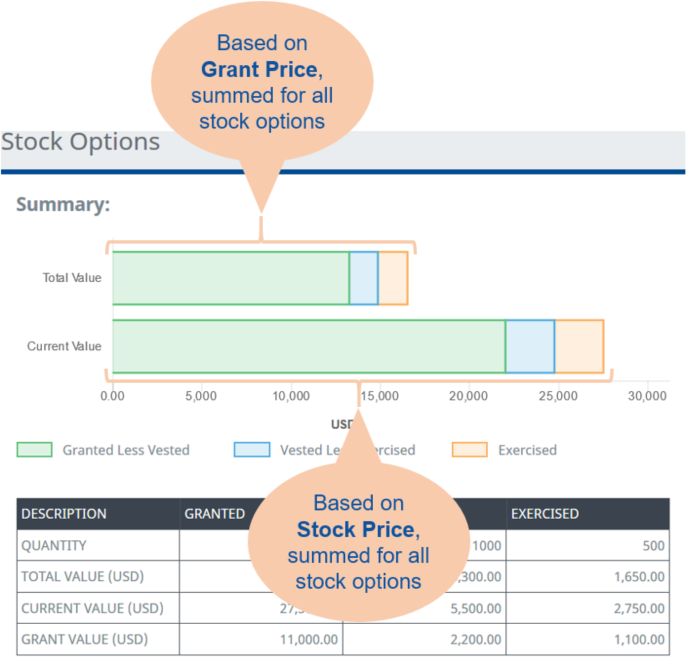
Task: Sort by the GRANTED column header
Action: [214, 514]
